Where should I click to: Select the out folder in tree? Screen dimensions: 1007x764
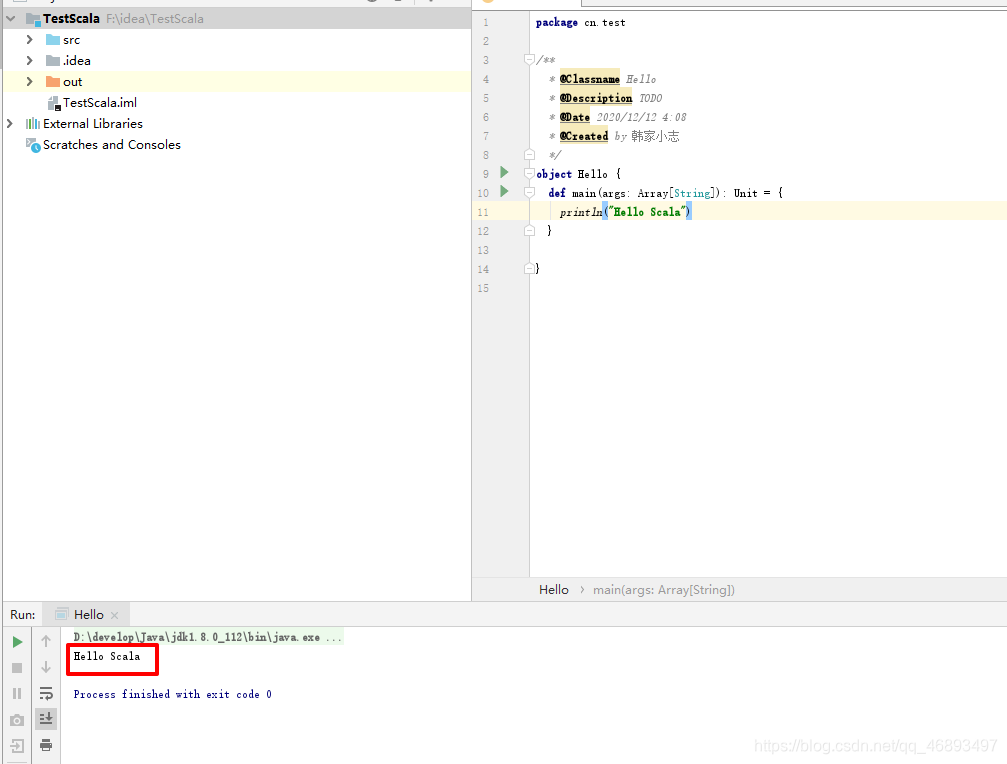[73, 82]
